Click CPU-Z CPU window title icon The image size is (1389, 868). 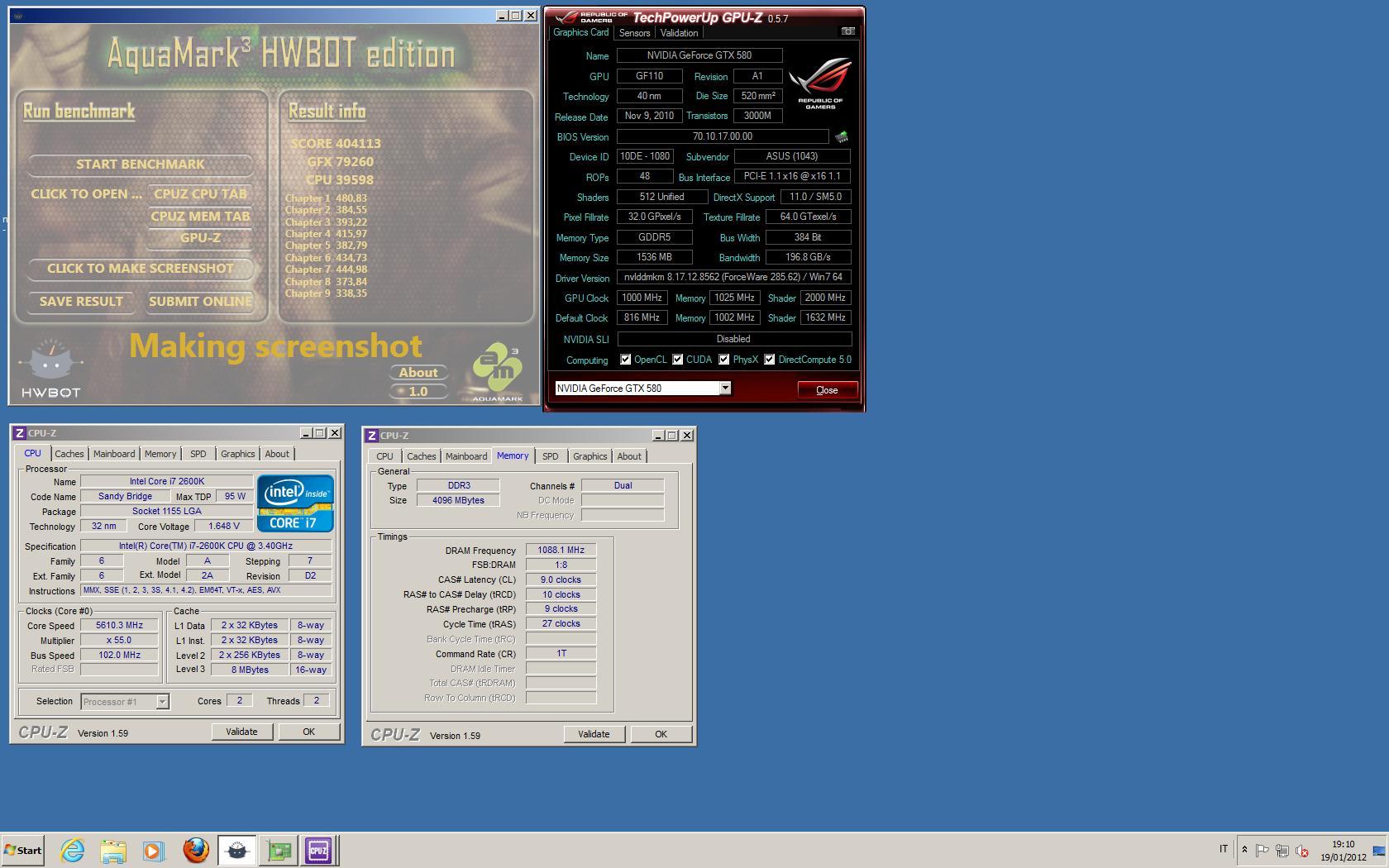click(x=20, y=433)
